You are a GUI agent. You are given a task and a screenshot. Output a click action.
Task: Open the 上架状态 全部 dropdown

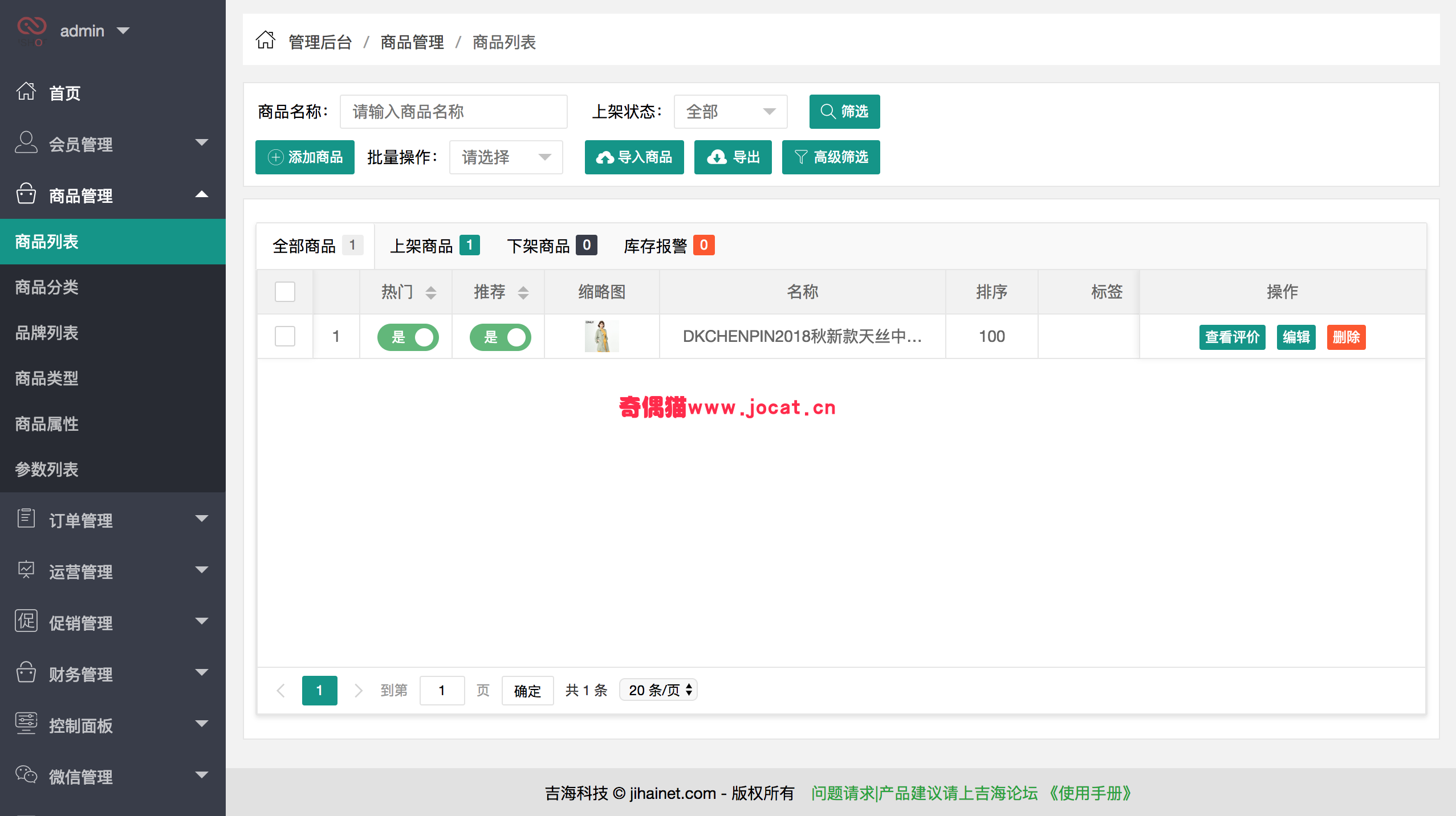point(730,112)
